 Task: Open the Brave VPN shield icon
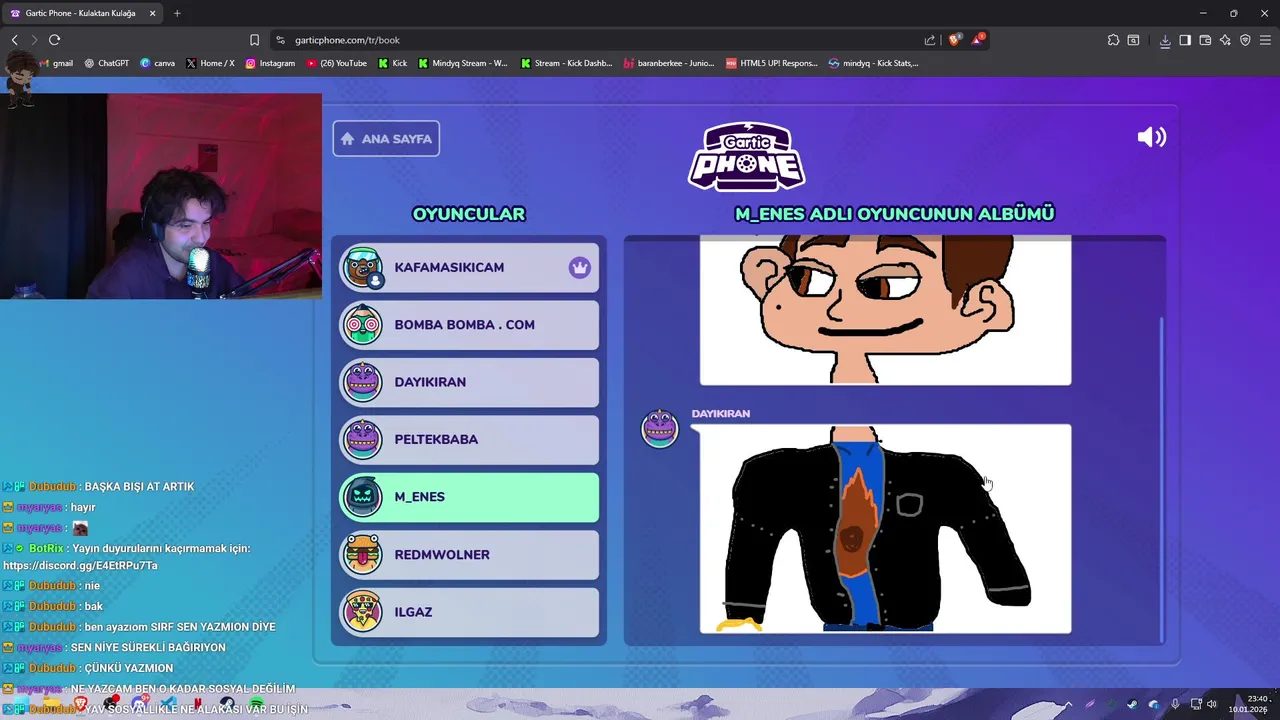pyautogui.click(x=1245, y=40)
